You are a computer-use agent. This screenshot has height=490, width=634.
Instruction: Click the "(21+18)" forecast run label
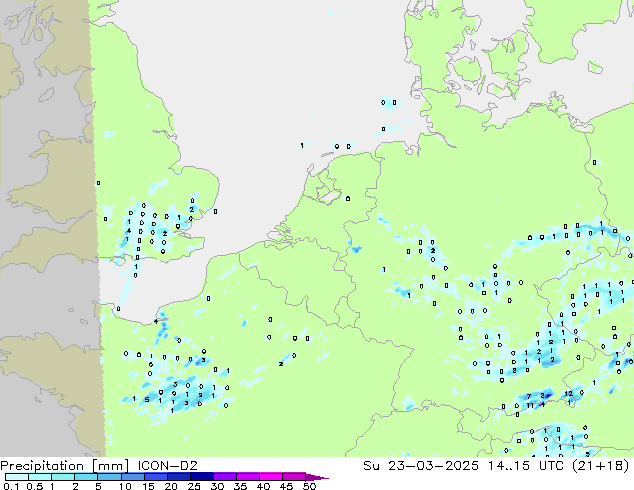601,466
